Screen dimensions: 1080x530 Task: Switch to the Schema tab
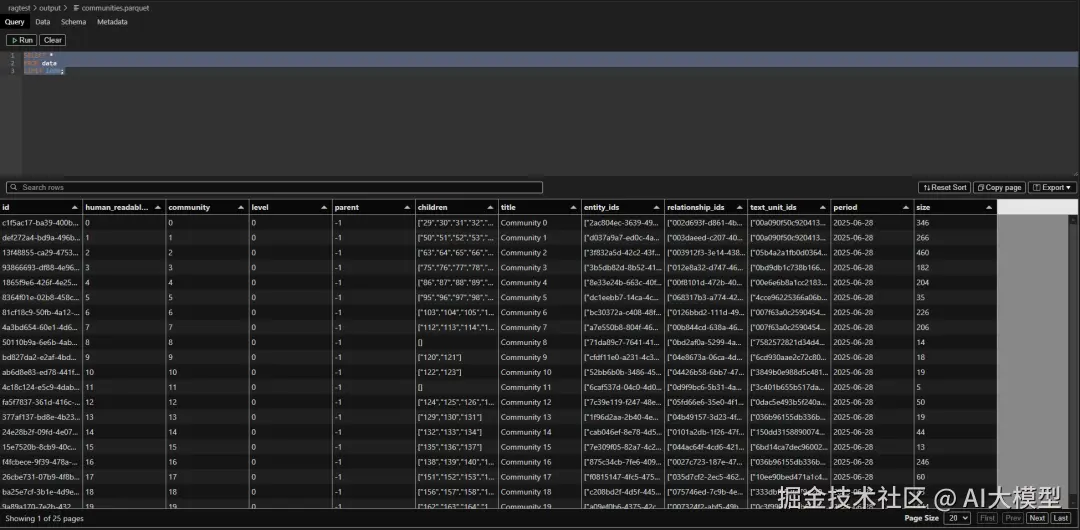73,21
